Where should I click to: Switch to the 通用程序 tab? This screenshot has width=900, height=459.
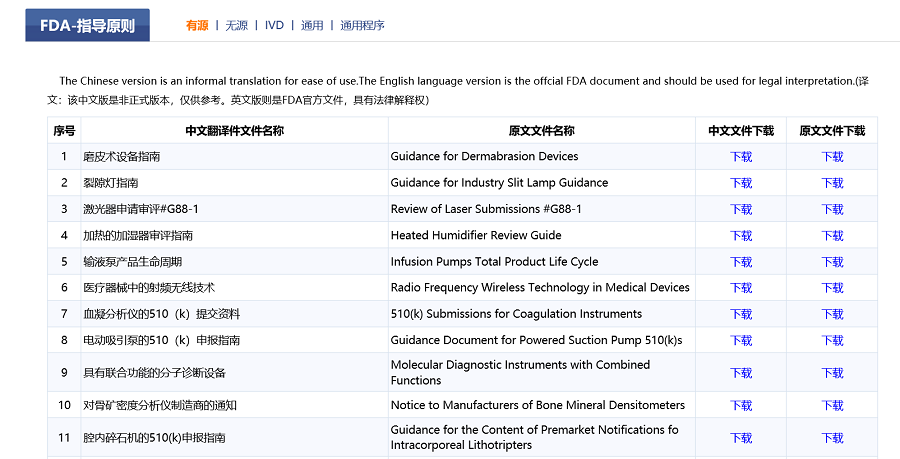[x=362, y=25]
